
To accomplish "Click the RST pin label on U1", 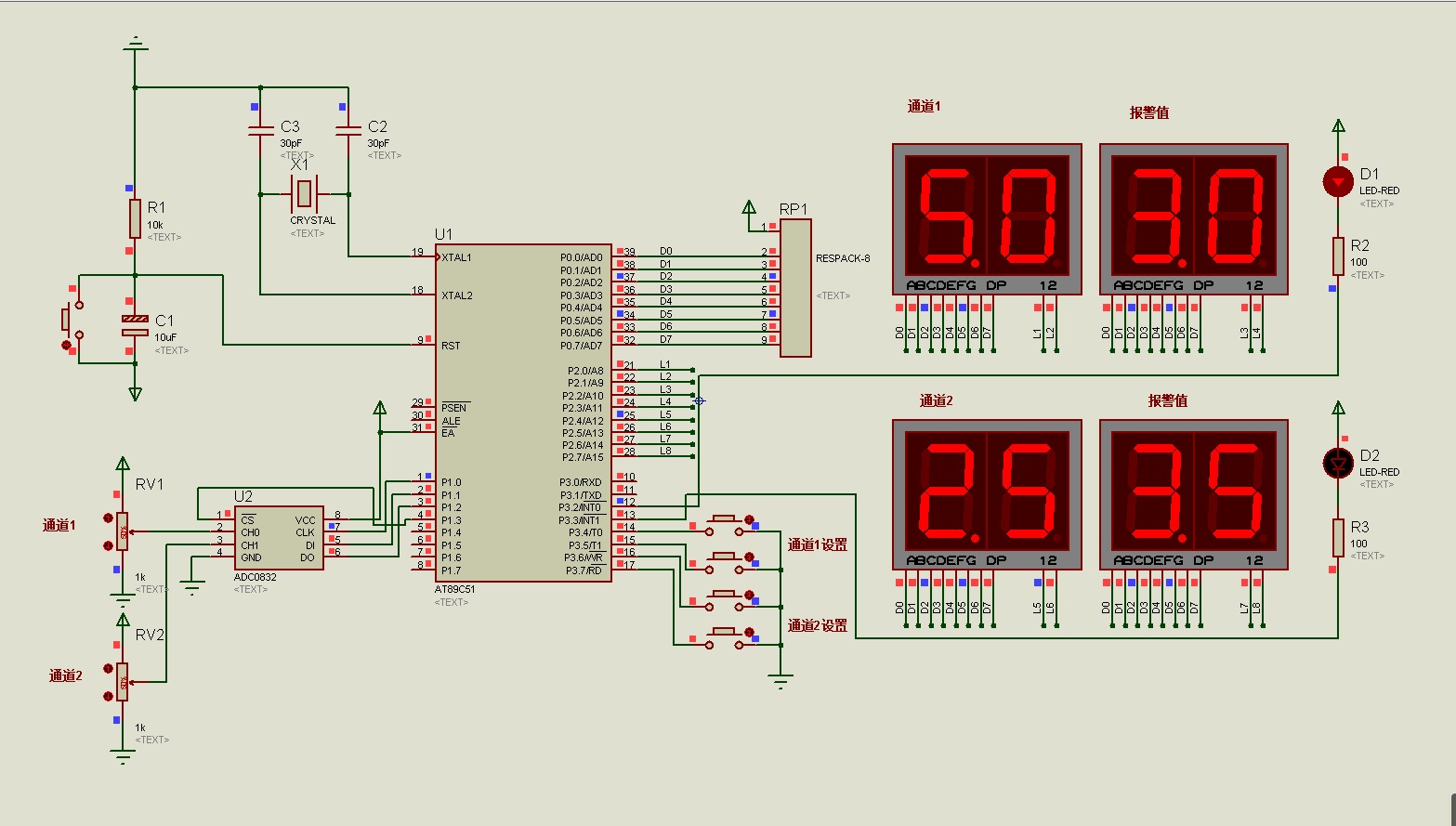I will [x=451, y=347].
